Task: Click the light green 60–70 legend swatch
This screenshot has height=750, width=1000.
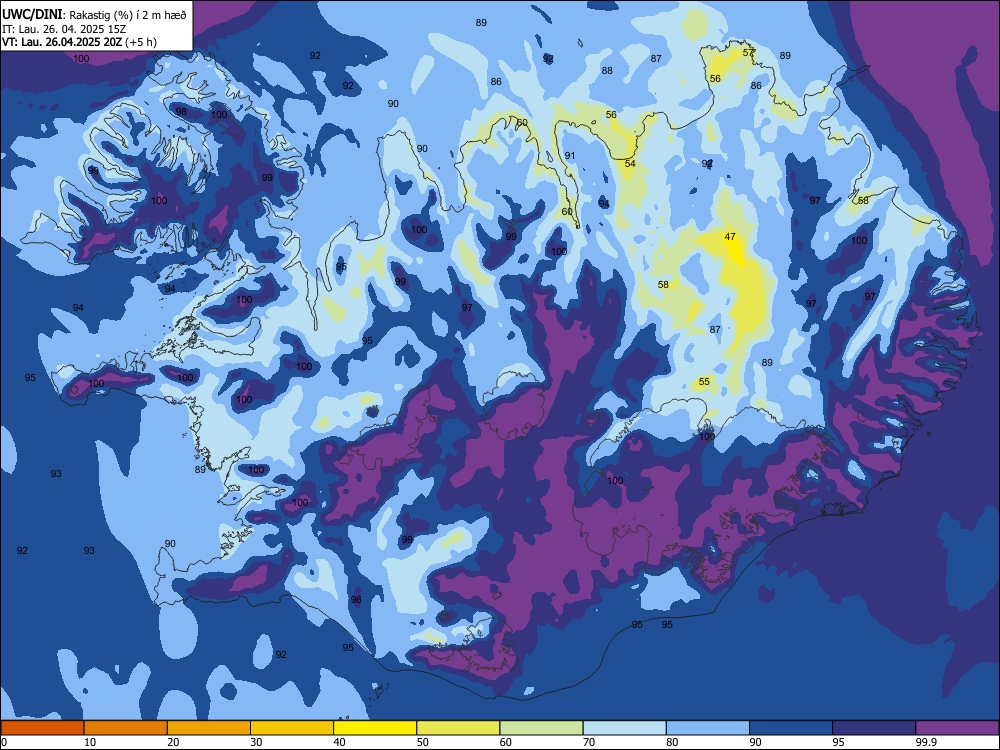Action: click(541, 728)
